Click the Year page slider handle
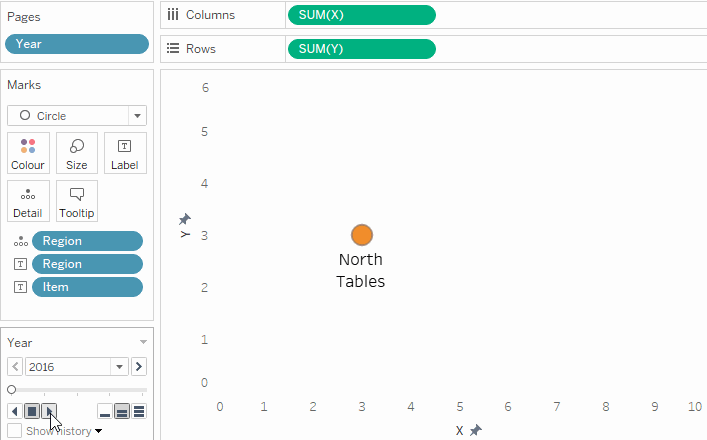 12,389
